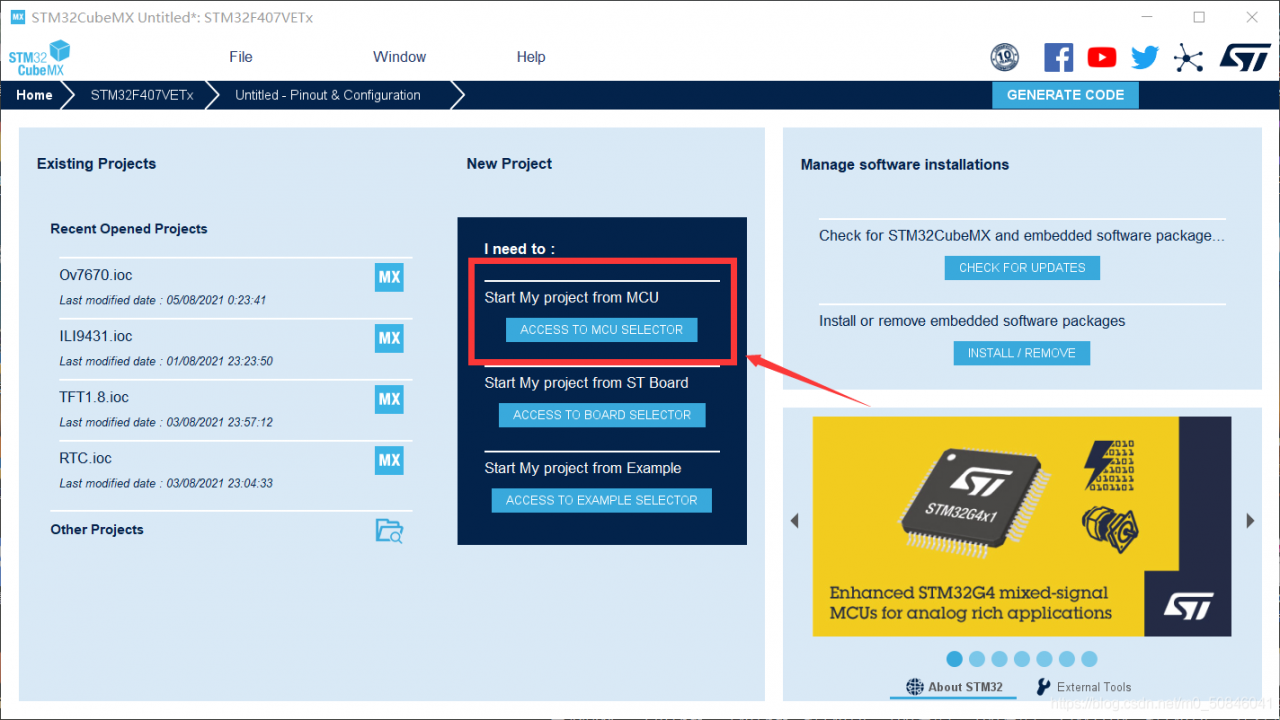1280x720 pixels.
Task: Click 'Install or remove embedded software packages' text
Action: 972,321
